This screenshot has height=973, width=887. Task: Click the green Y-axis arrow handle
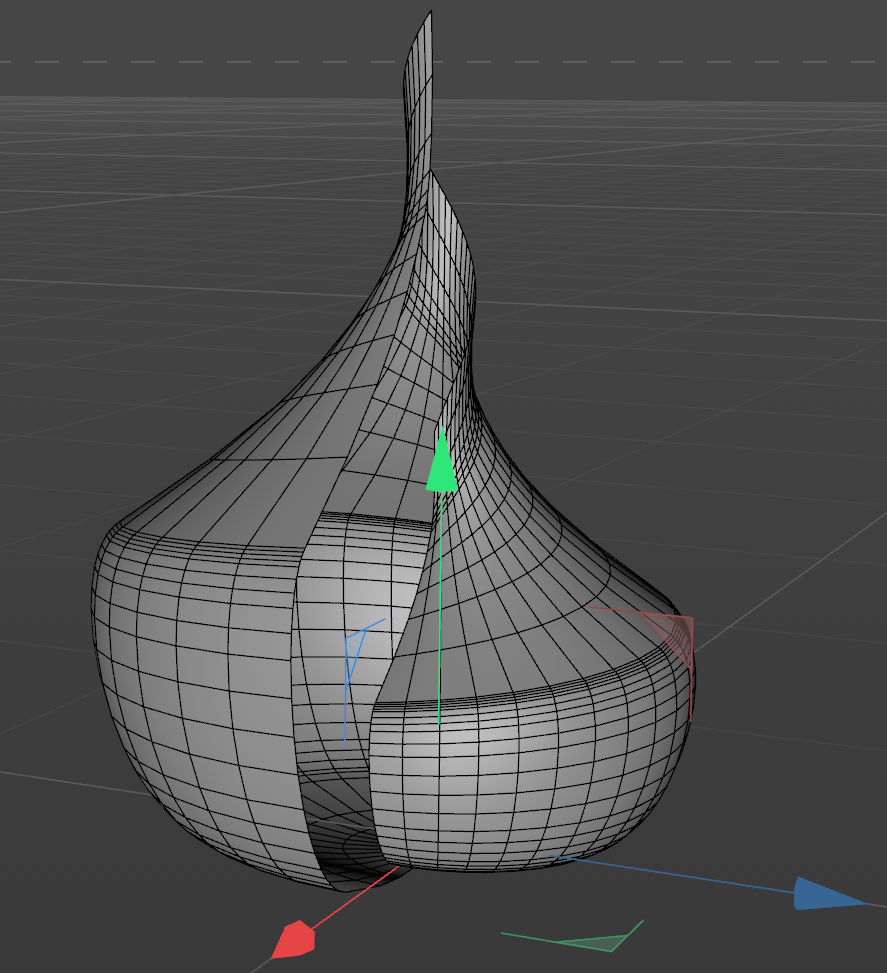[442, 460]
